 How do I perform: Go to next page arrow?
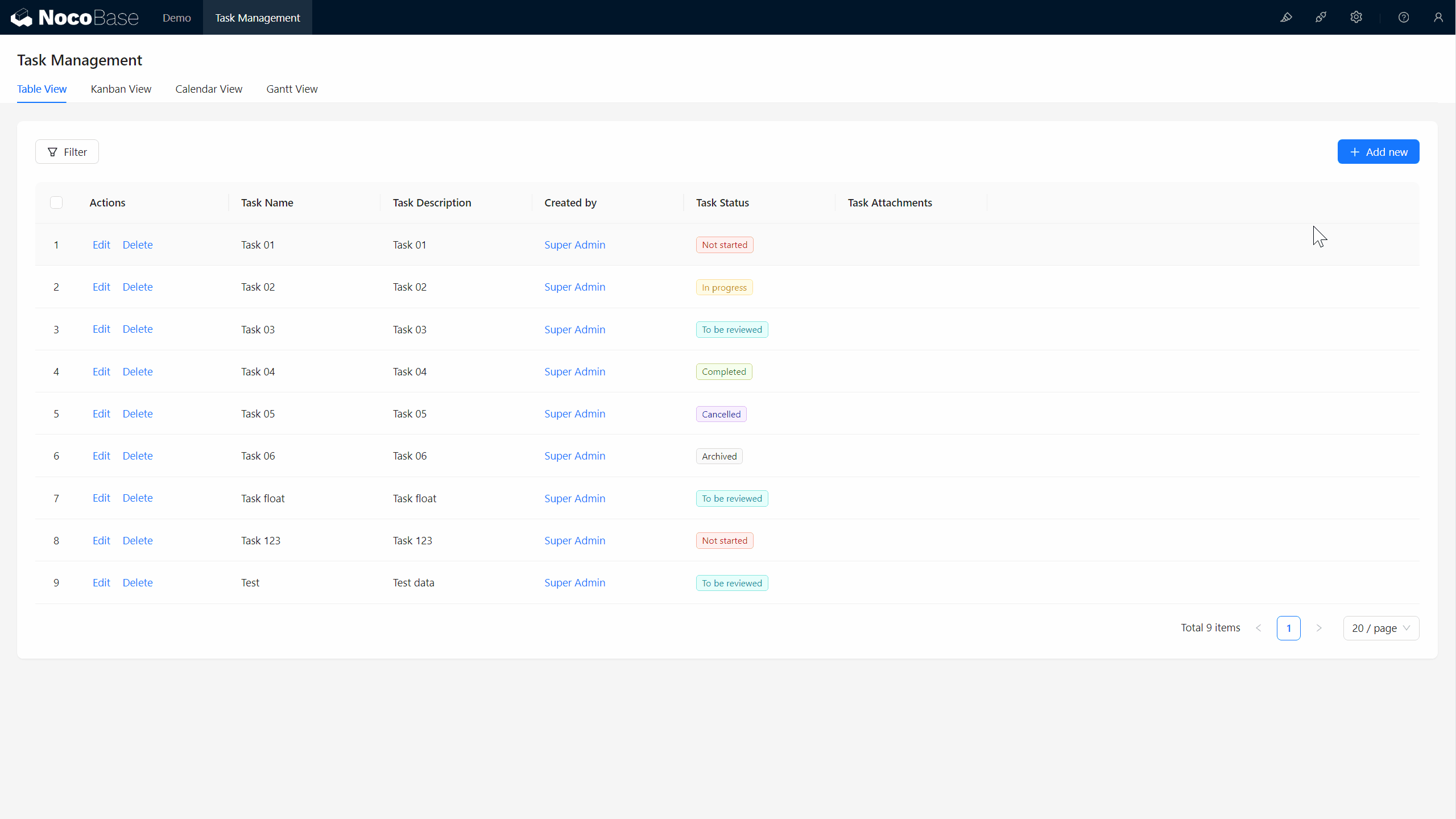(1319, 628)
